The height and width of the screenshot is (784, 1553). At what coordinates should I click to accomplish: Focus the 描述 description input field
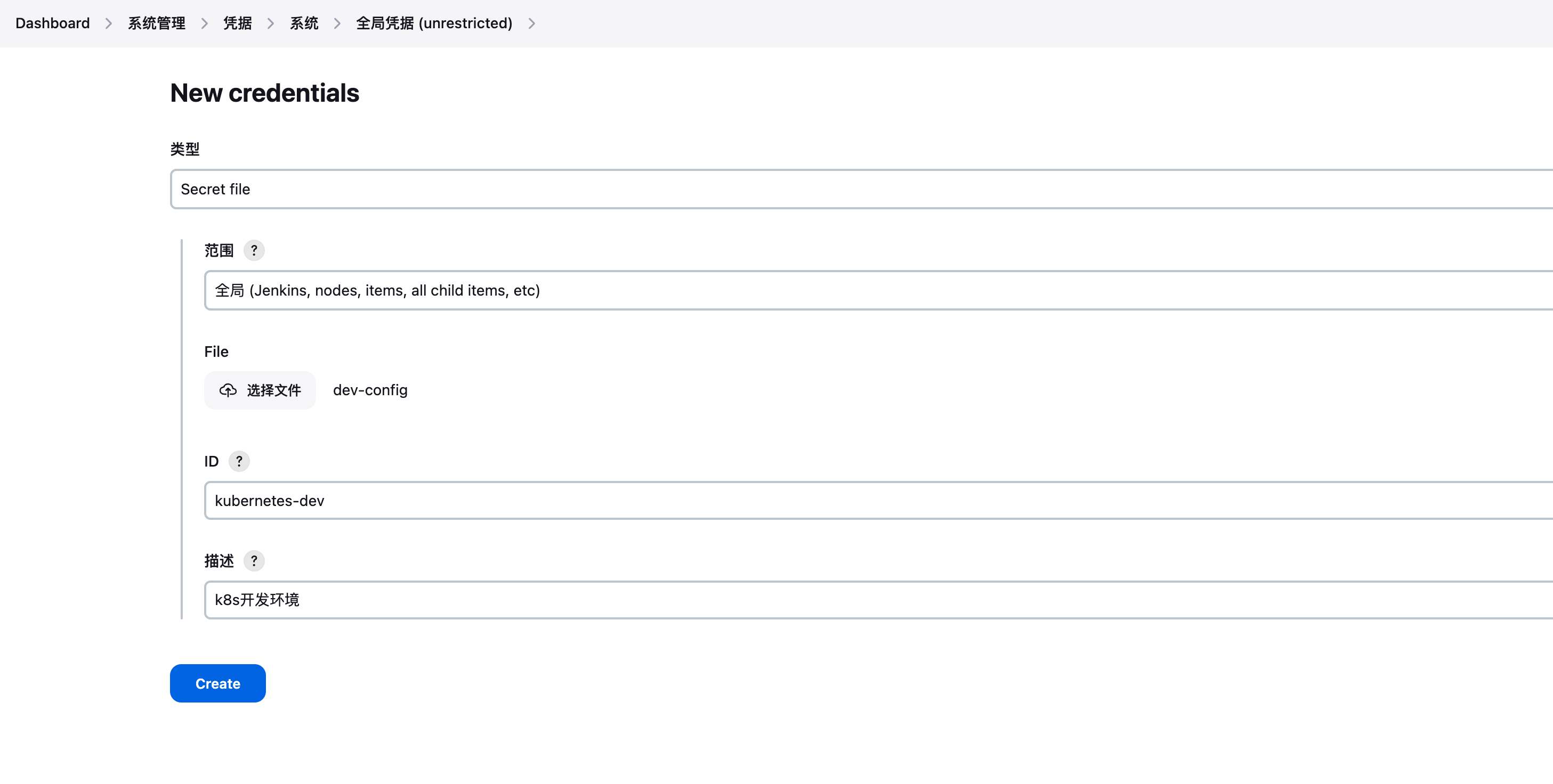pos(878,600)
